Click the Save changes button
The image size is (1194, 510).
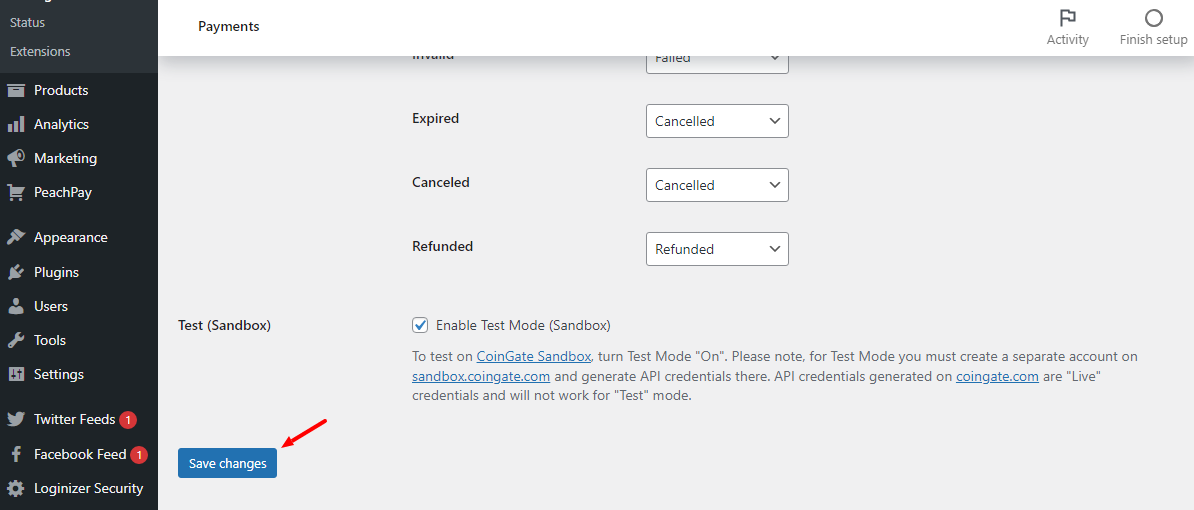click(x=227, y=463)
